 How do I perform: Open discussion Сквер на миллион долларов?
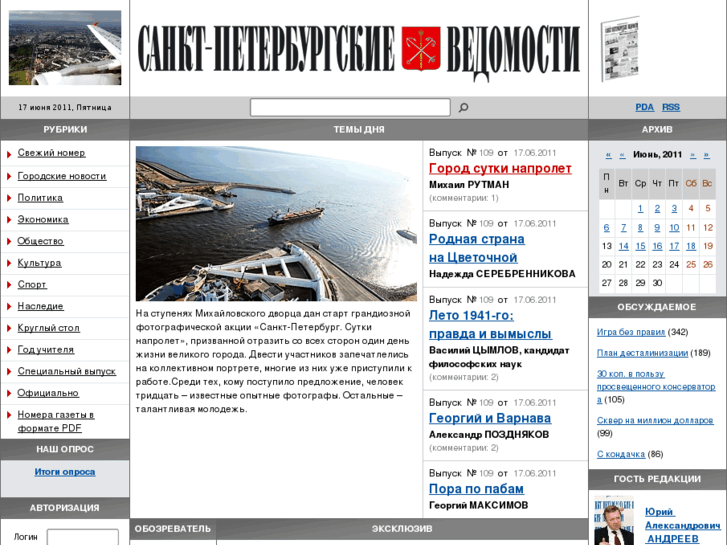655,421
